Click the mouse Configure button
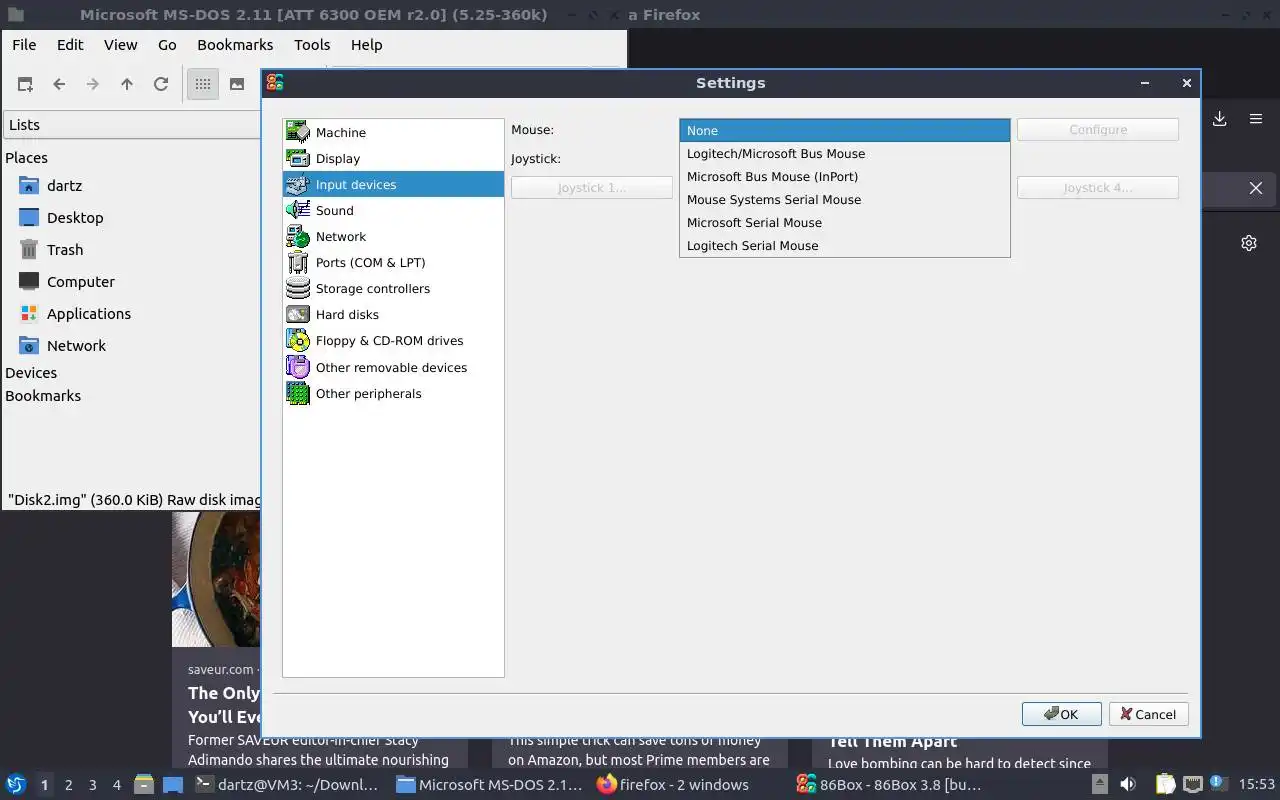The image size is (1280, 800). tap(1098, 130)
